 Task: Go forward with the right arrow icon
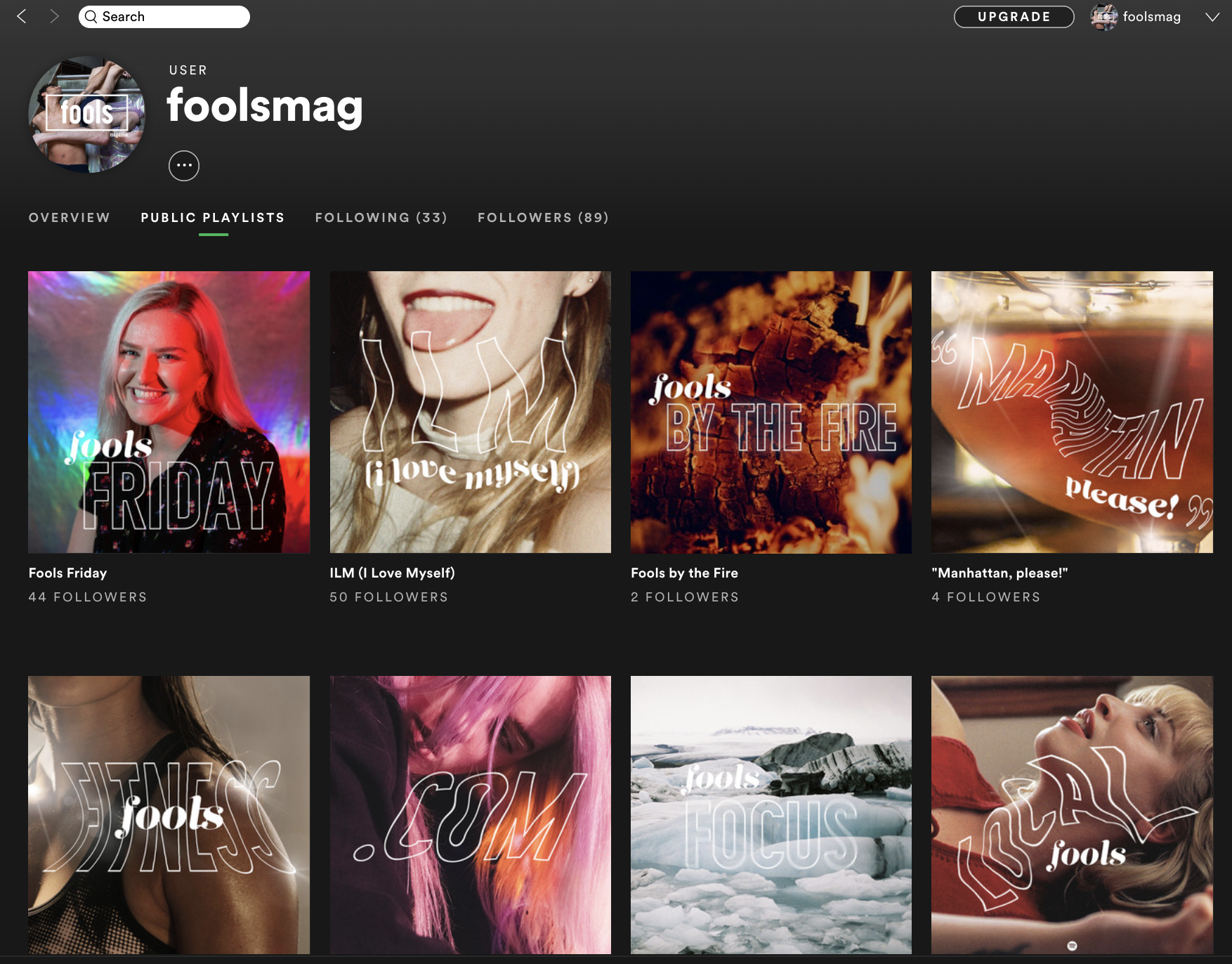click(x=54, y=16)
